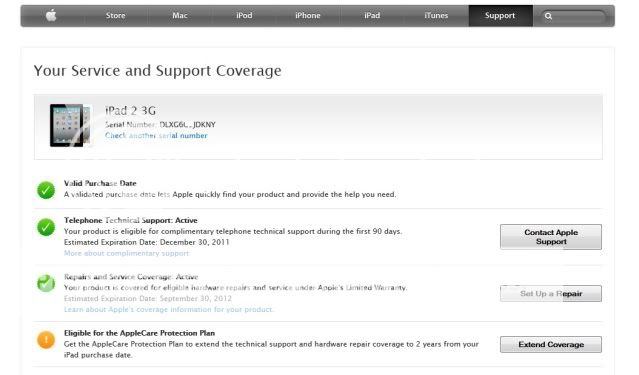Click Repairs and Service Coverage: Active heading
Image resolution: width=639 pixels, height=375 pixels.
click(131, 277)
